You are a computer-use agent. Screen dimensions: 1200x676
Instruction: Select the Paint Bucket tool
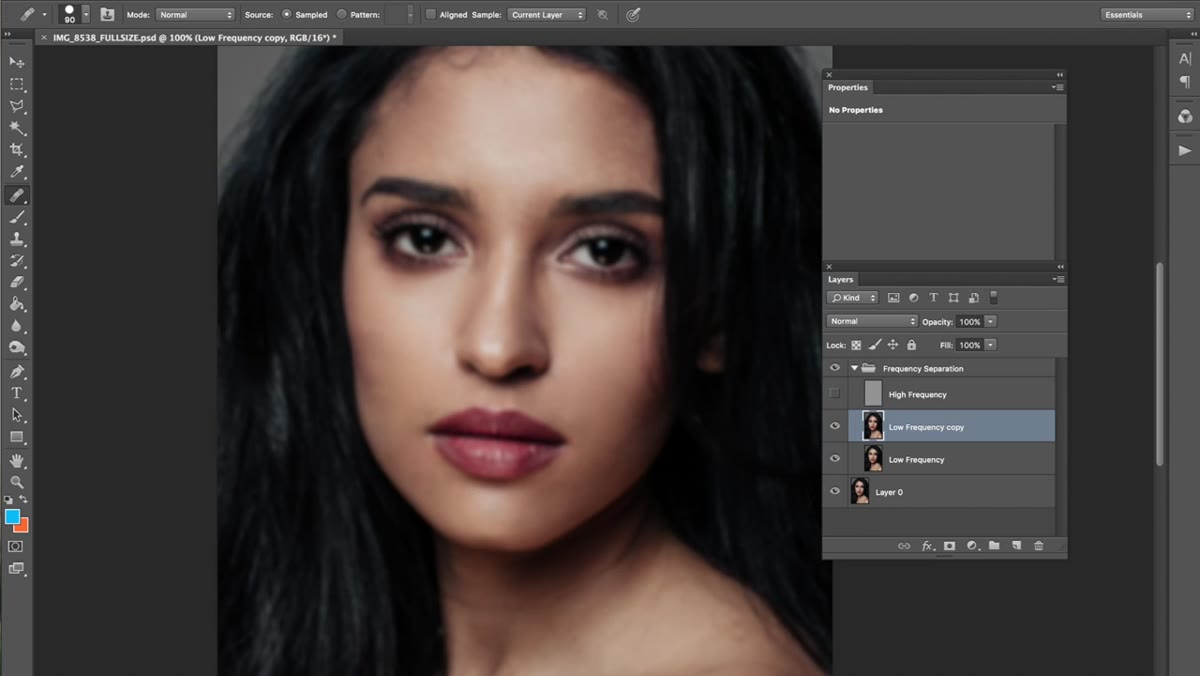17,305
